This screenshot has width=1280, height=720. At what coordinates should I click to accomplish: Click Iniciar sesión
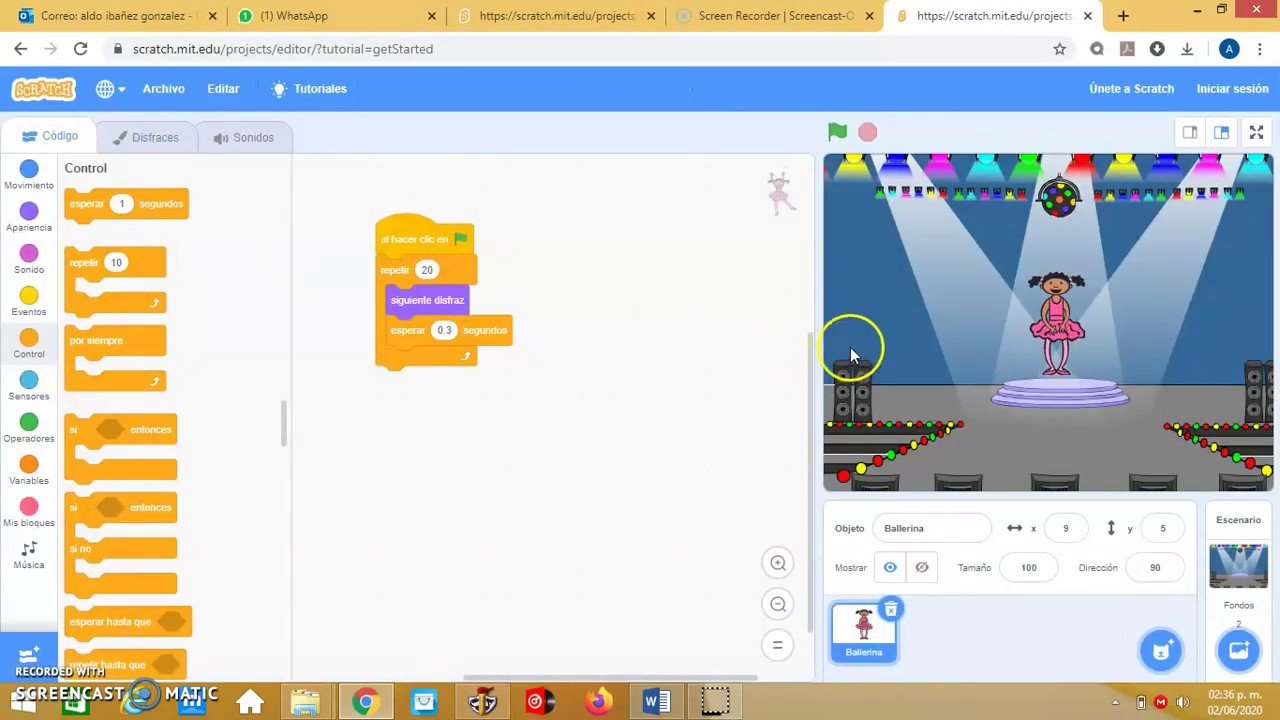point(1232,89)
